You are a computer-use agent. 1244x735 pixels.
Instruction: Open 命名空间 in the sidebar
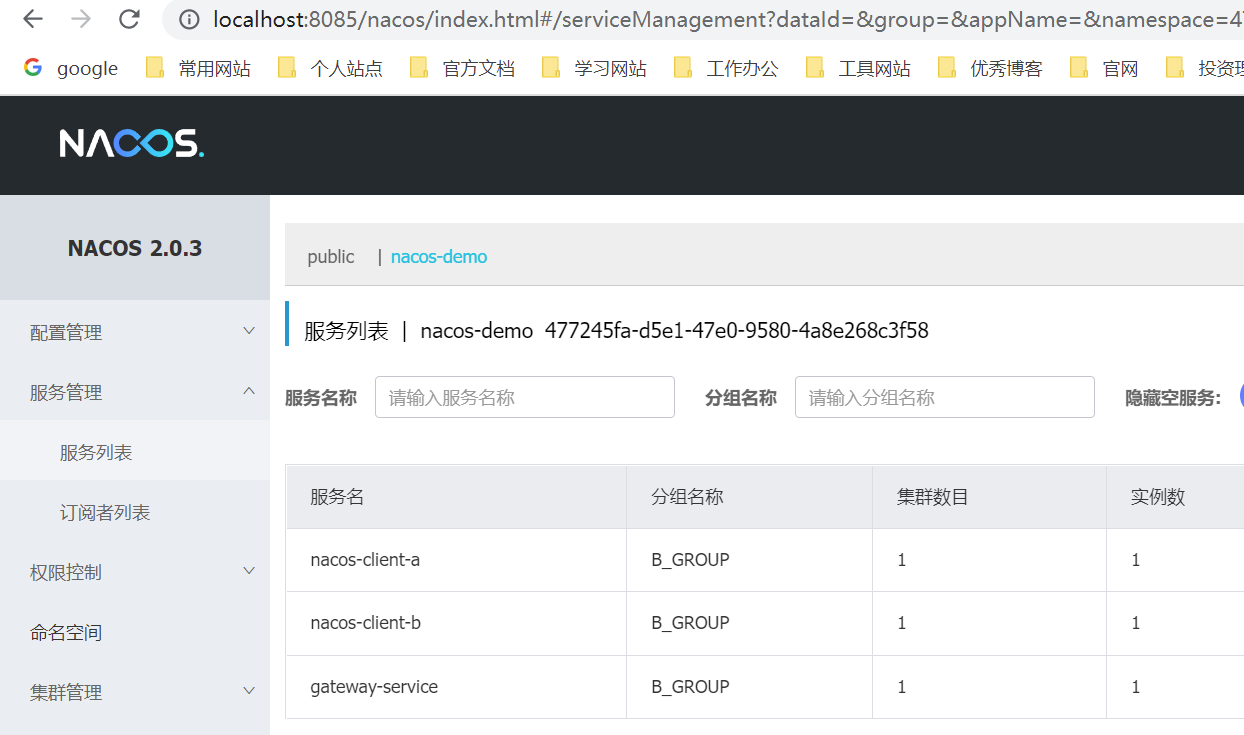coord(135,632)
